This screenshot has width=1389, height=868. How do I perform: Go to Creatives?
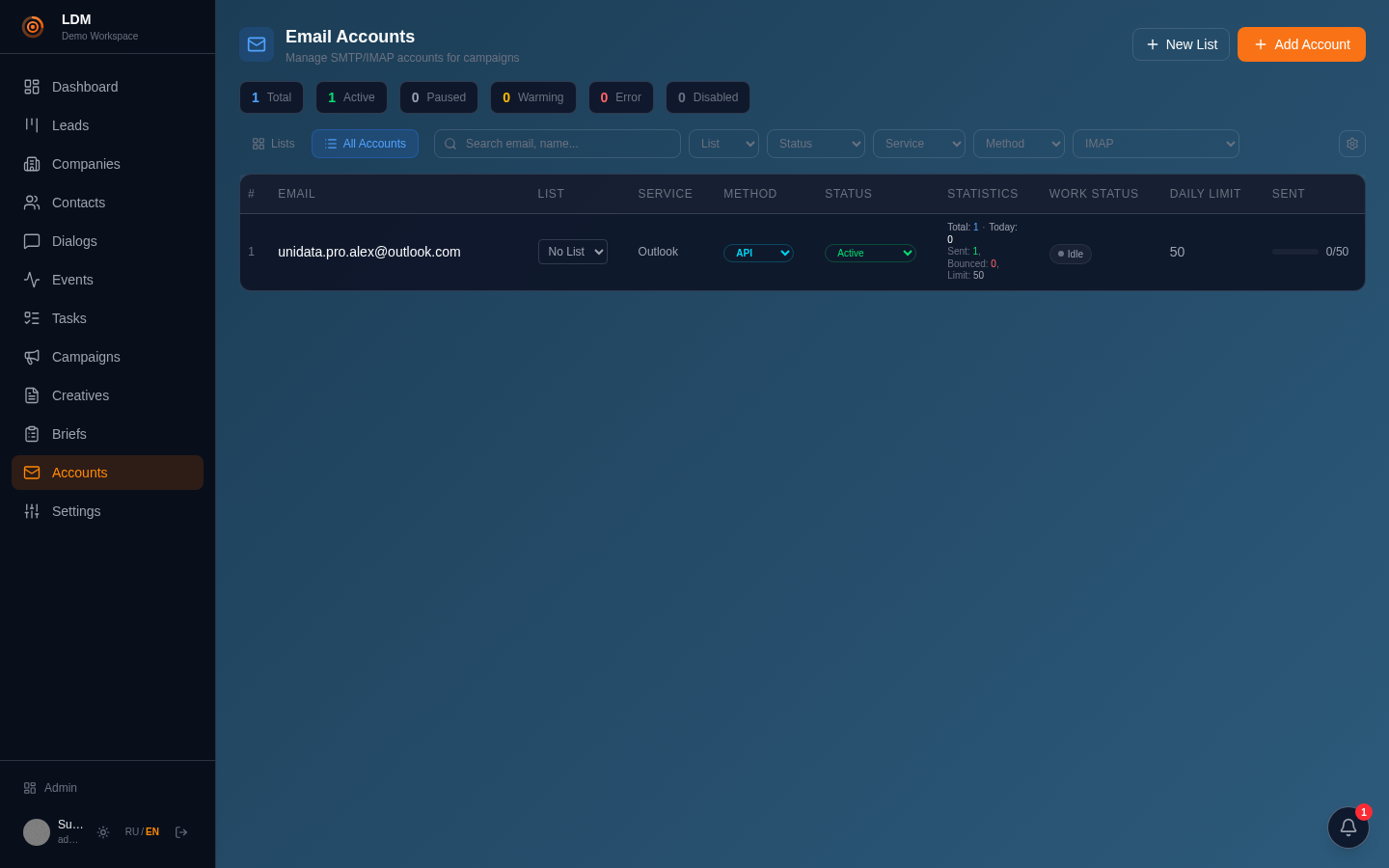pyautogui.click(x=107, y=395)
